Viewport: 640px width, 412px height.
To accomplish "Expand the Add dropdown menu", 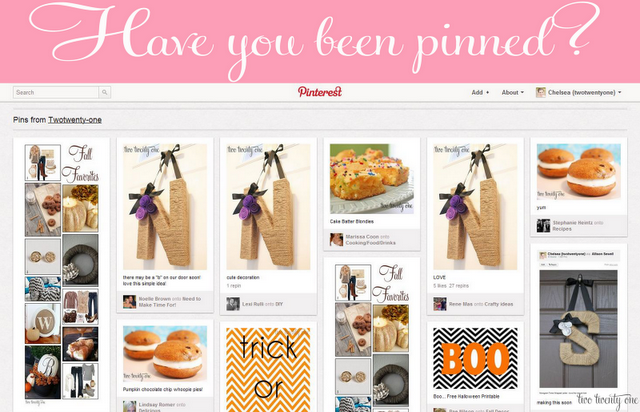I will click(x=480, y=93).
